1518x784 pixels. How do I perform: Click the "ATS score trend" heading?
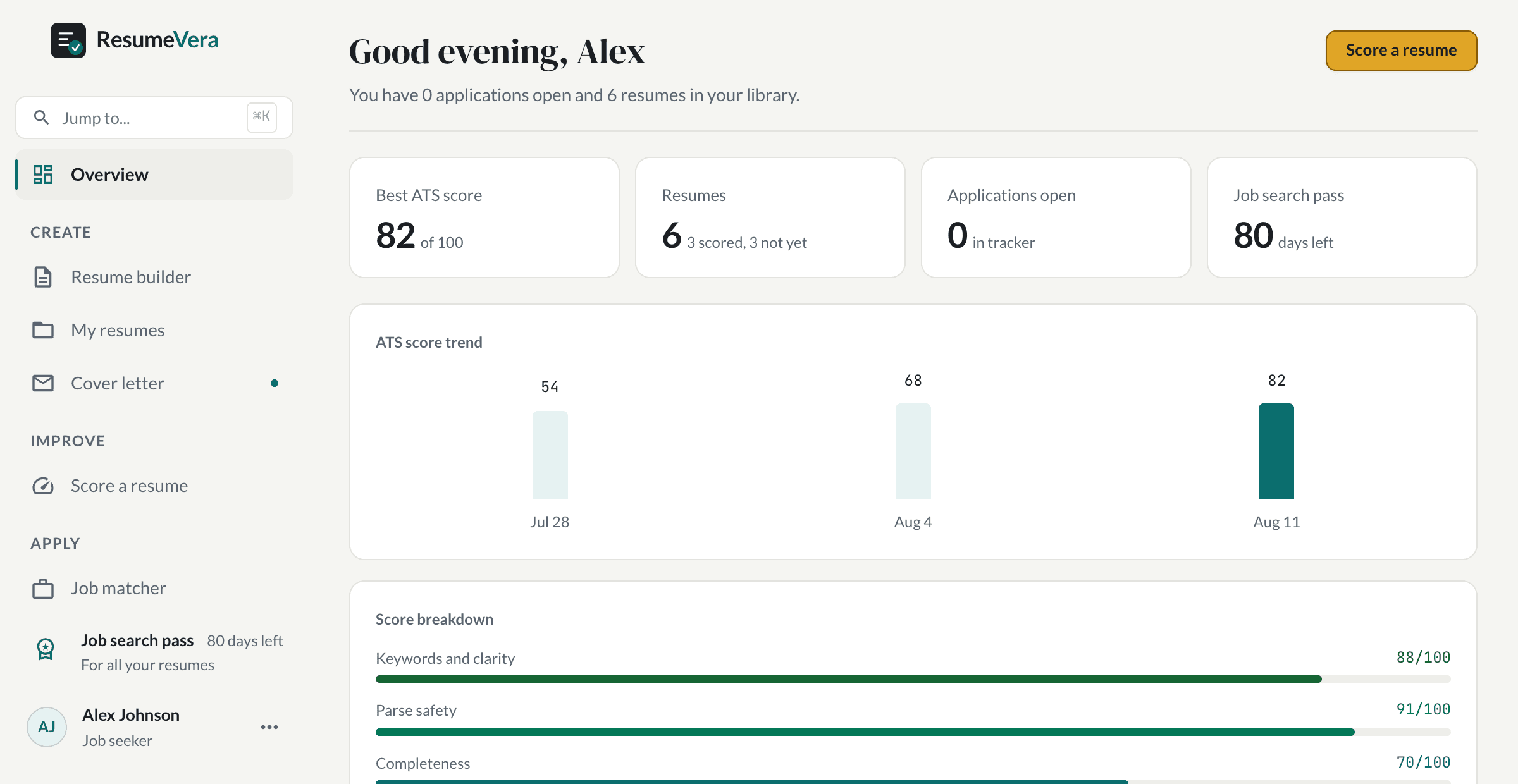429,343
